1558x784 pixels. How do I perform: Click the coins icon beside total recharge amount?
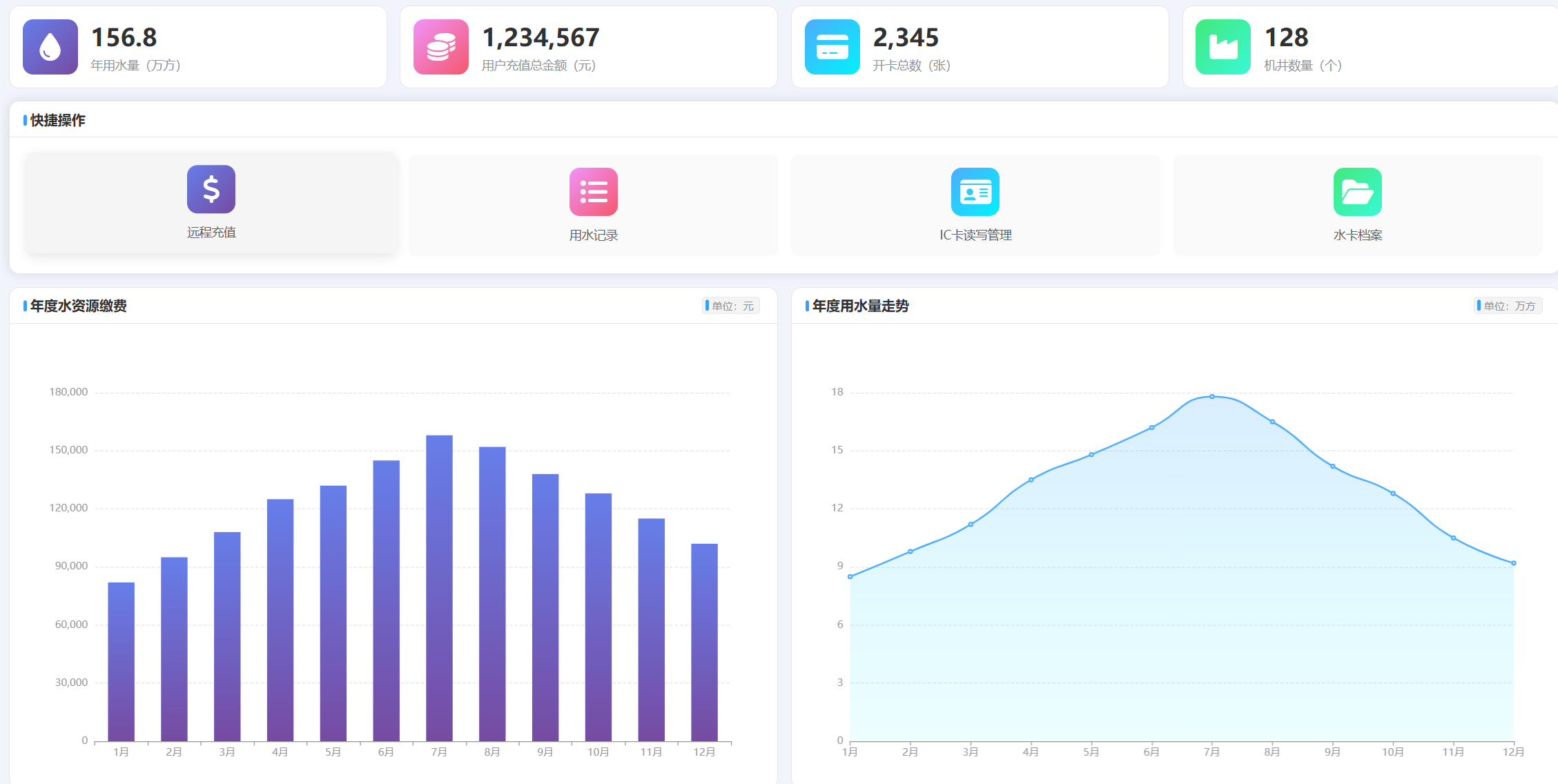[441, 47]
